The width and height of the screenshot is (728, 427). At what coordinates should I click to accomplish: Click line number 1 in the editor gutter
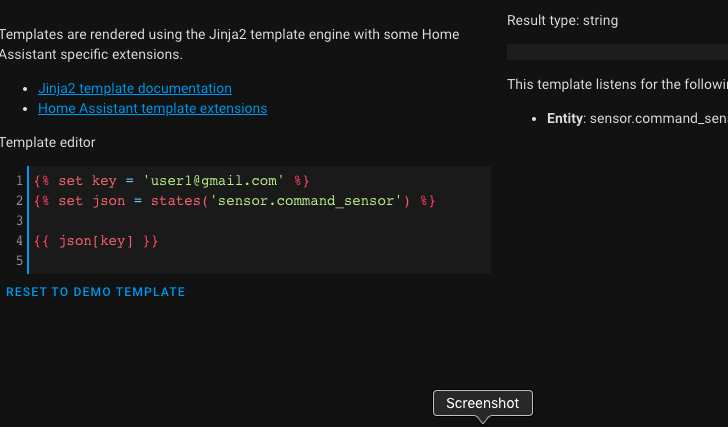pyautogui.click(x=20, y=181)
